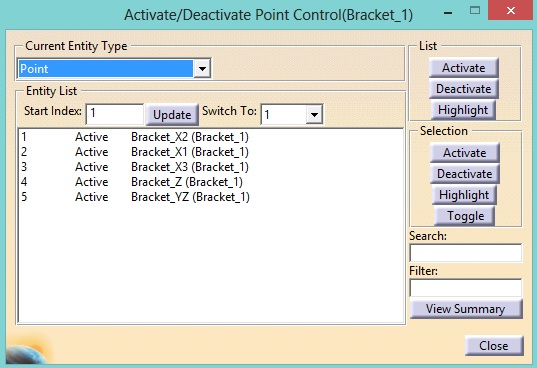Click the Switch To value field
Screen dimensions: 537x368
pos(284,114)
